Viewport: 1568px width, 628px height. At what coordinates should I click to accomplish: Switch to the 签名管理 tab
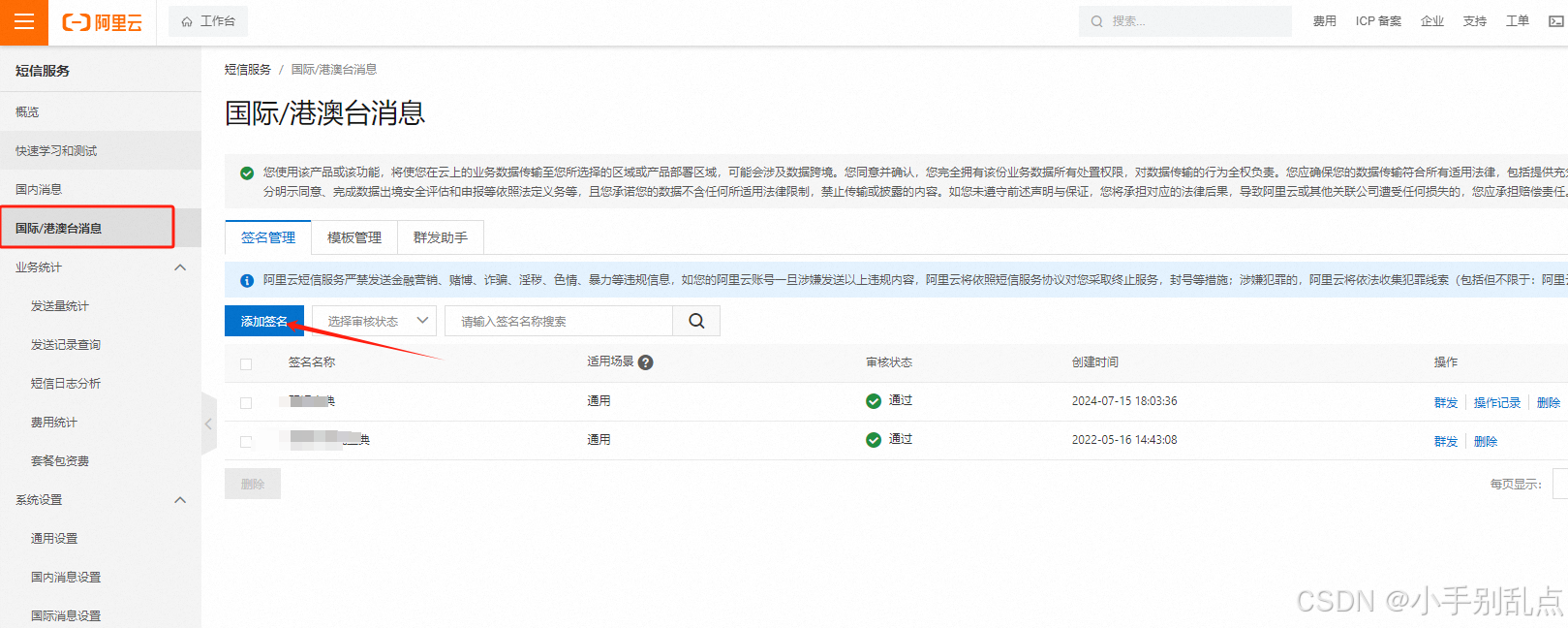pyautogui.click(x=268, y=237)
